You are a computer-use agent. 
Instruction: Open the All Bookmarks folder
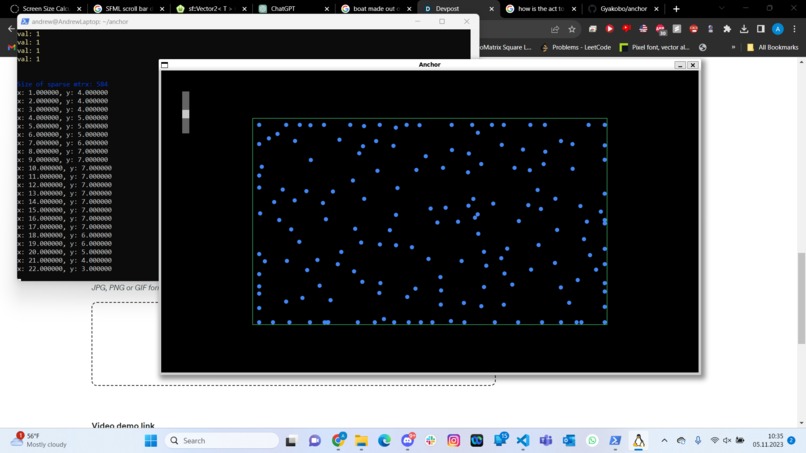point(772,47)
